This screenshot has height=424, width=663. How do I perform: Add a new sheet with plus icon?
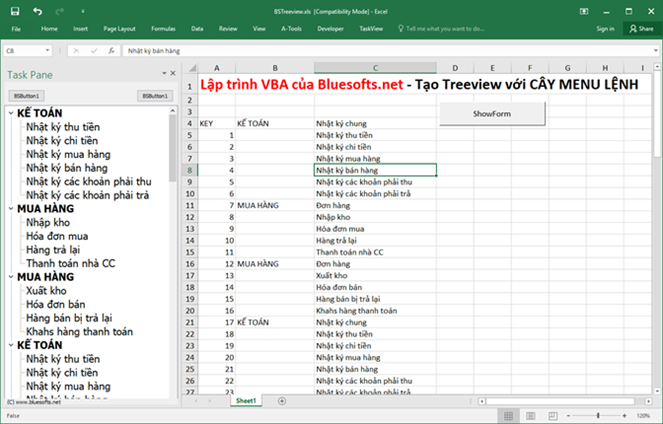[282, 401]
